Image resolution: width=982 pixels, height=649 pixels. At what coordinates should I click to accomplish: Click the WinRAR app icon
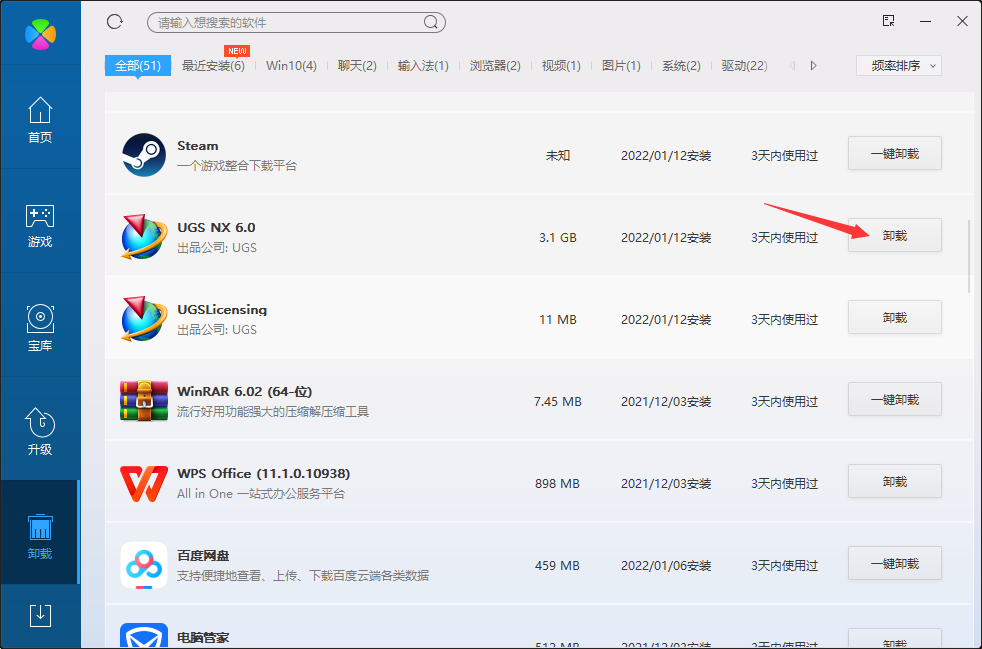pos(144,401)
